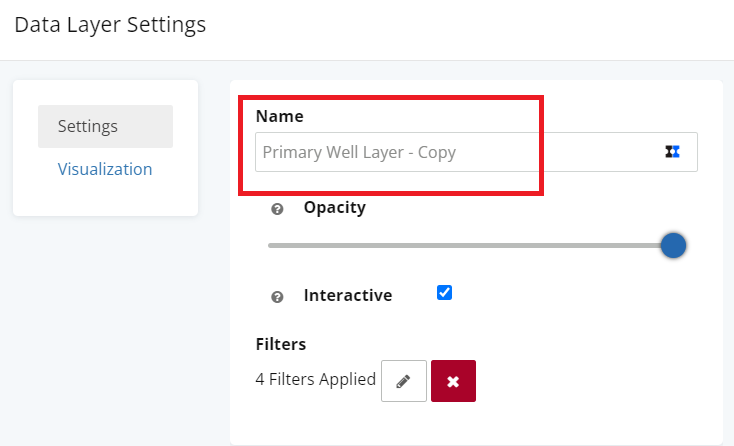The height and width of the screenshot is (446, 734).
Task: Focus the Name input field
Action: (476, 152)
